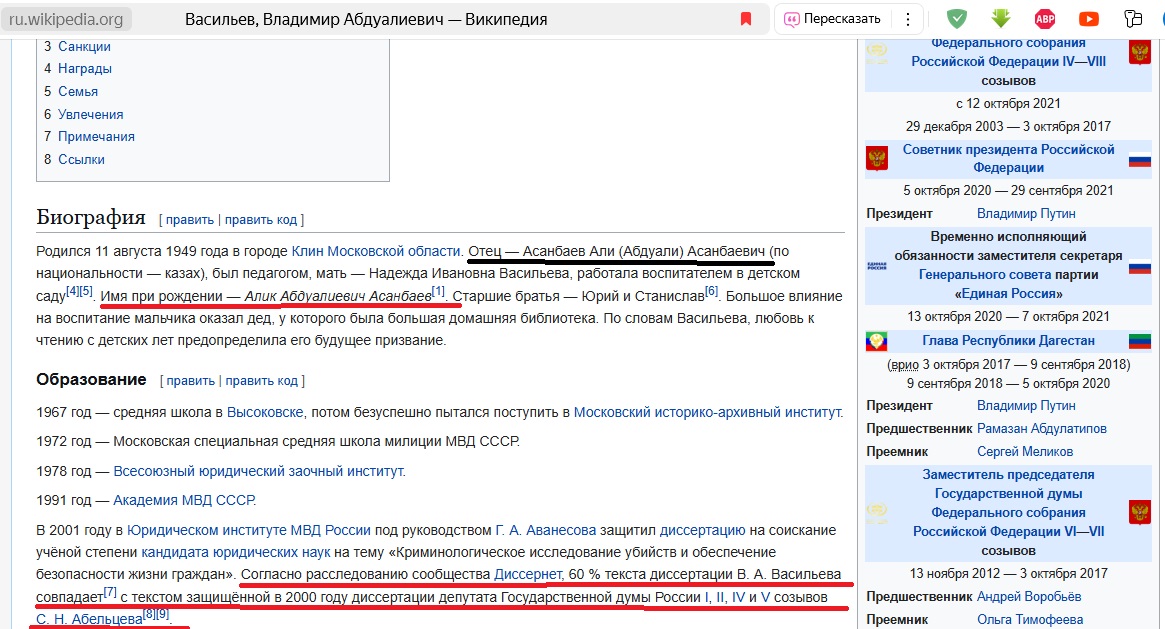Click the red YouTube extension icon

point(1088,19)
